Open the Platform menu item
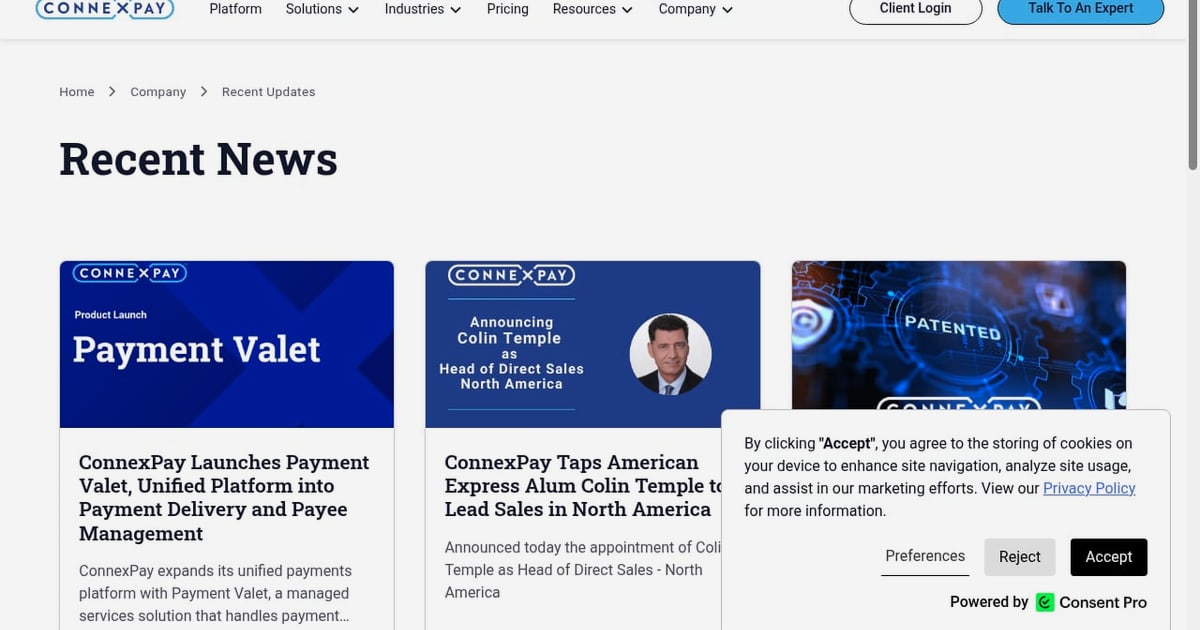The image size is (1200, 630). 235,9
